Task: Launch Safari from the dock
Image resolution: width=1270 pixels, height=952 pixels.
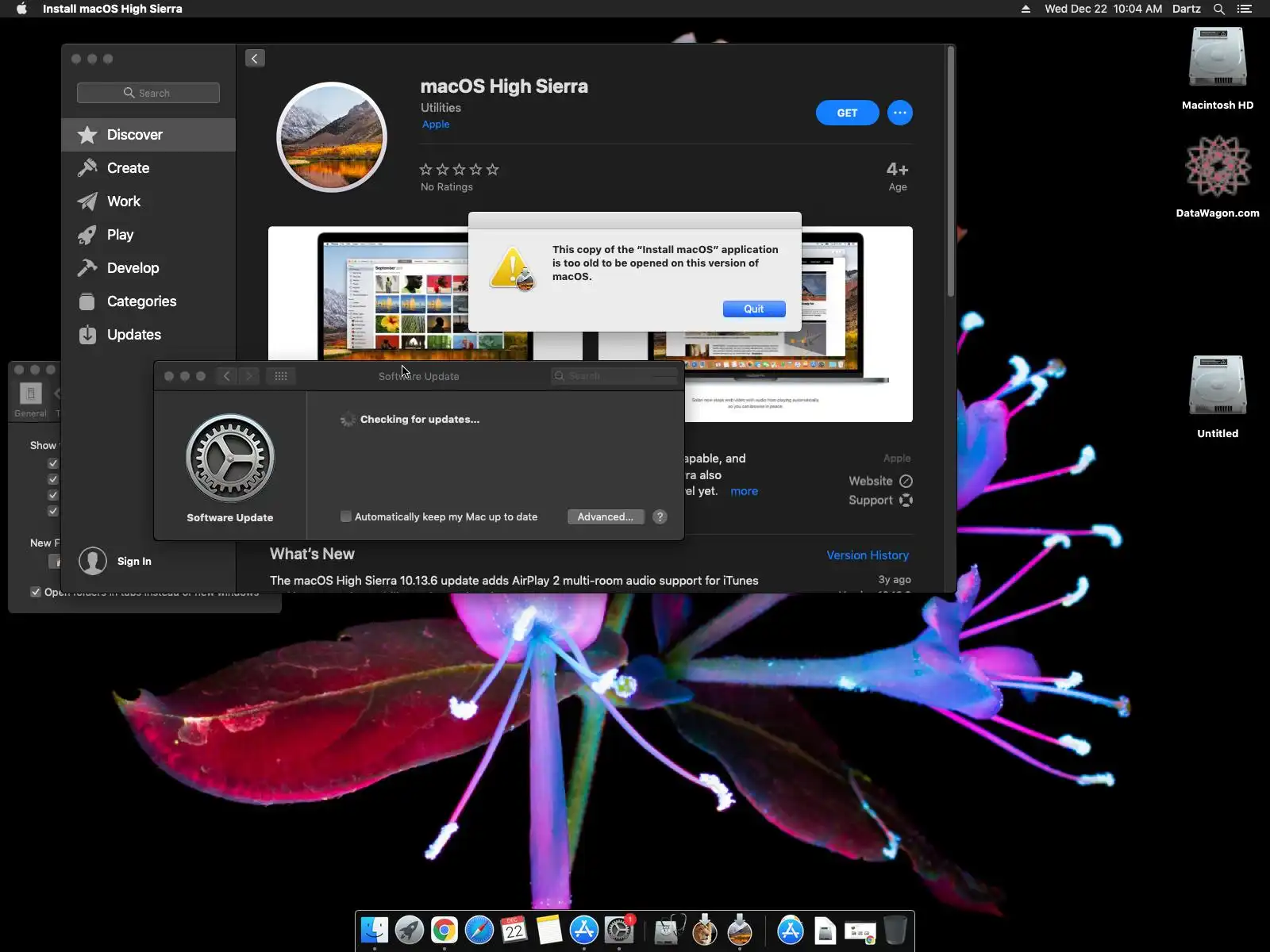Action: point(479,930)
